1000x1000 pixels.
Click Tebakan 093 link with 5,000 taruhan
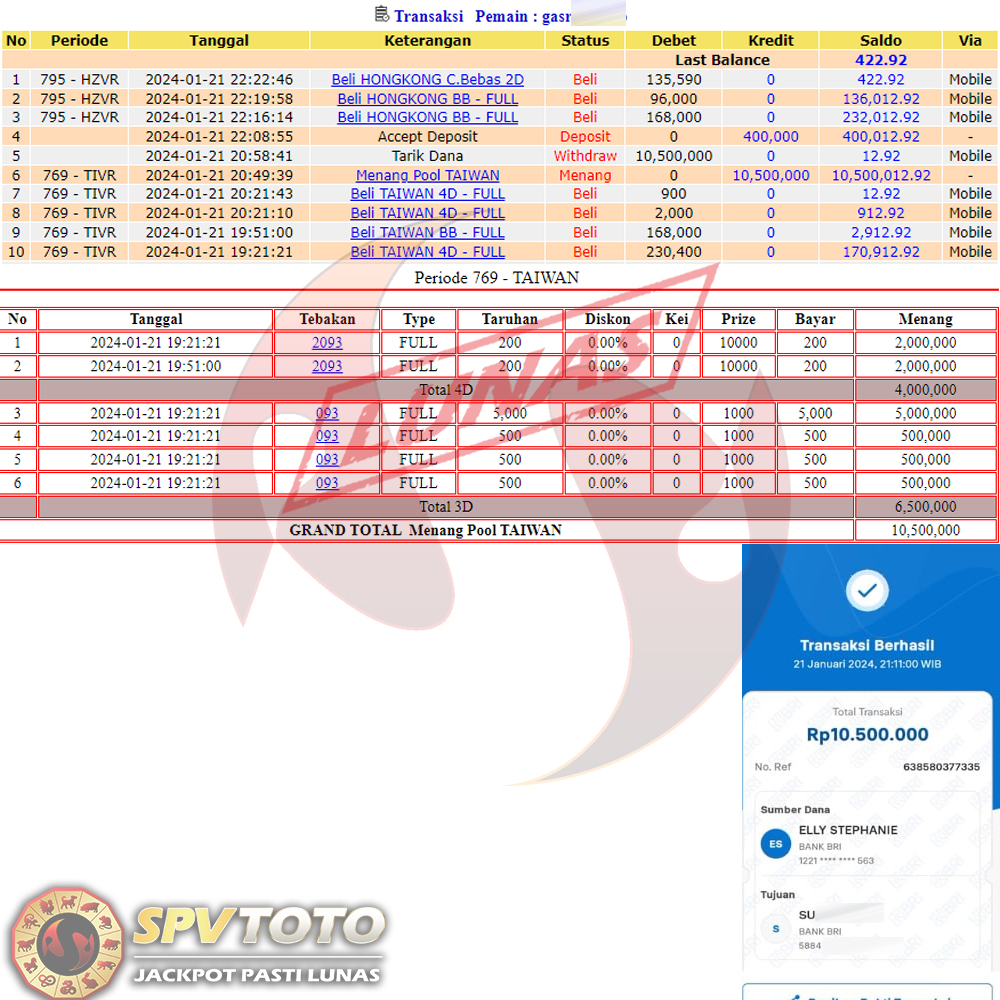click(327, 413)
